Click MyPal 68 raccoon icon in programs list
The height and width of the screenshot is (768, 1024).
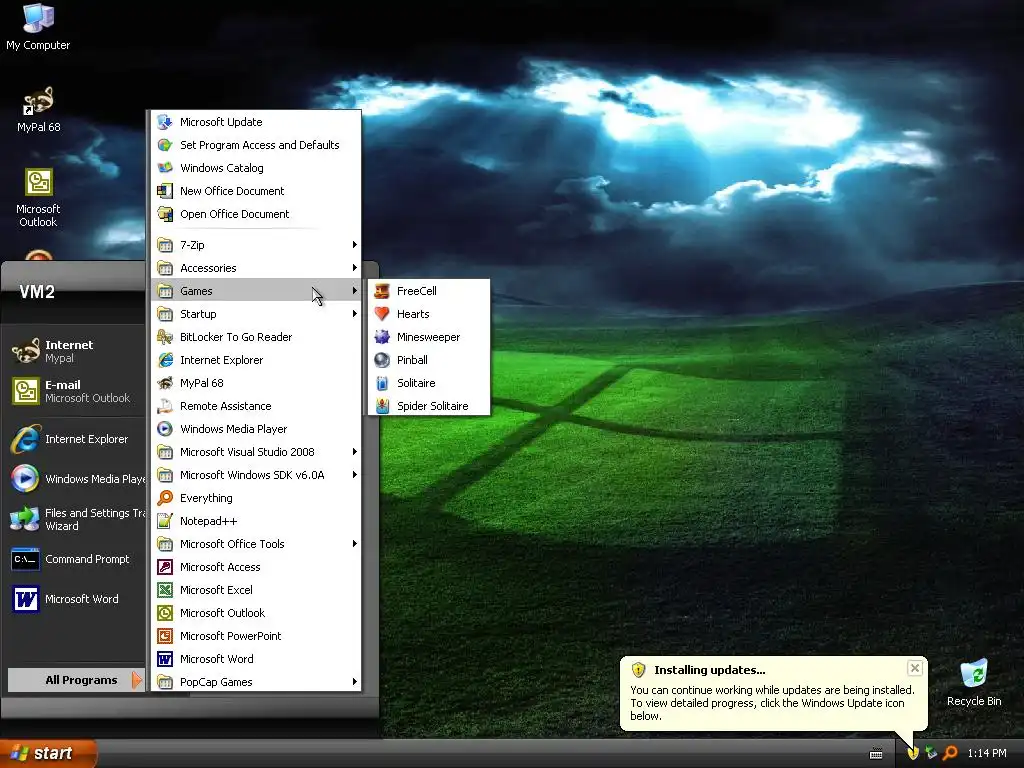point(165,383)
